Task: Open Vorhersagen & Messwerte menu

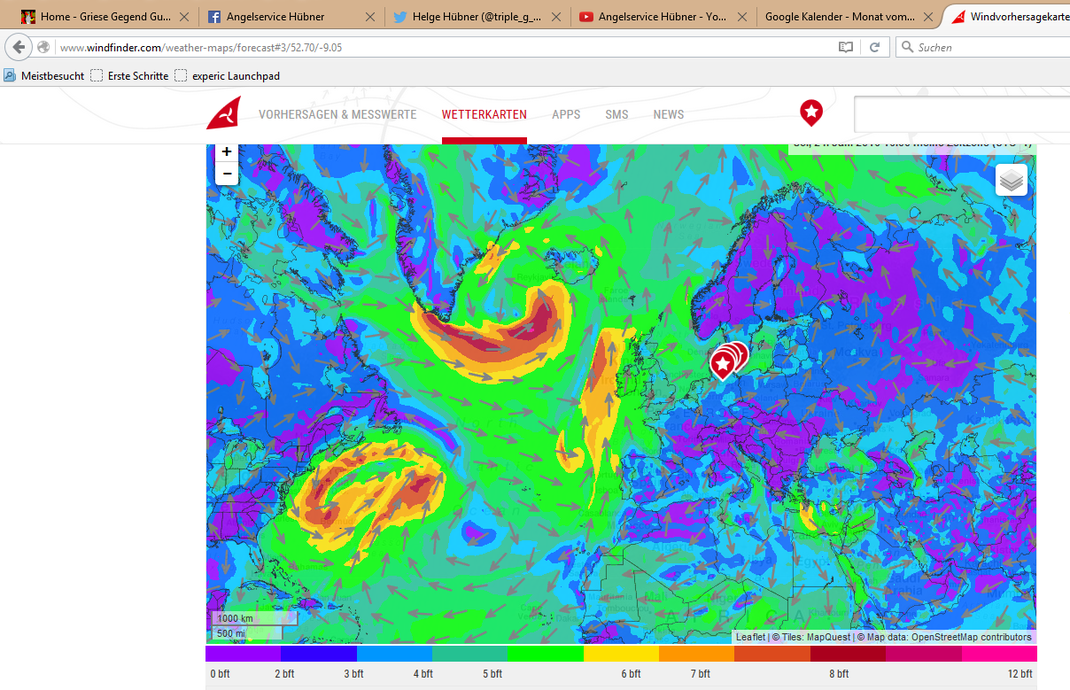Action: point(337,115)
